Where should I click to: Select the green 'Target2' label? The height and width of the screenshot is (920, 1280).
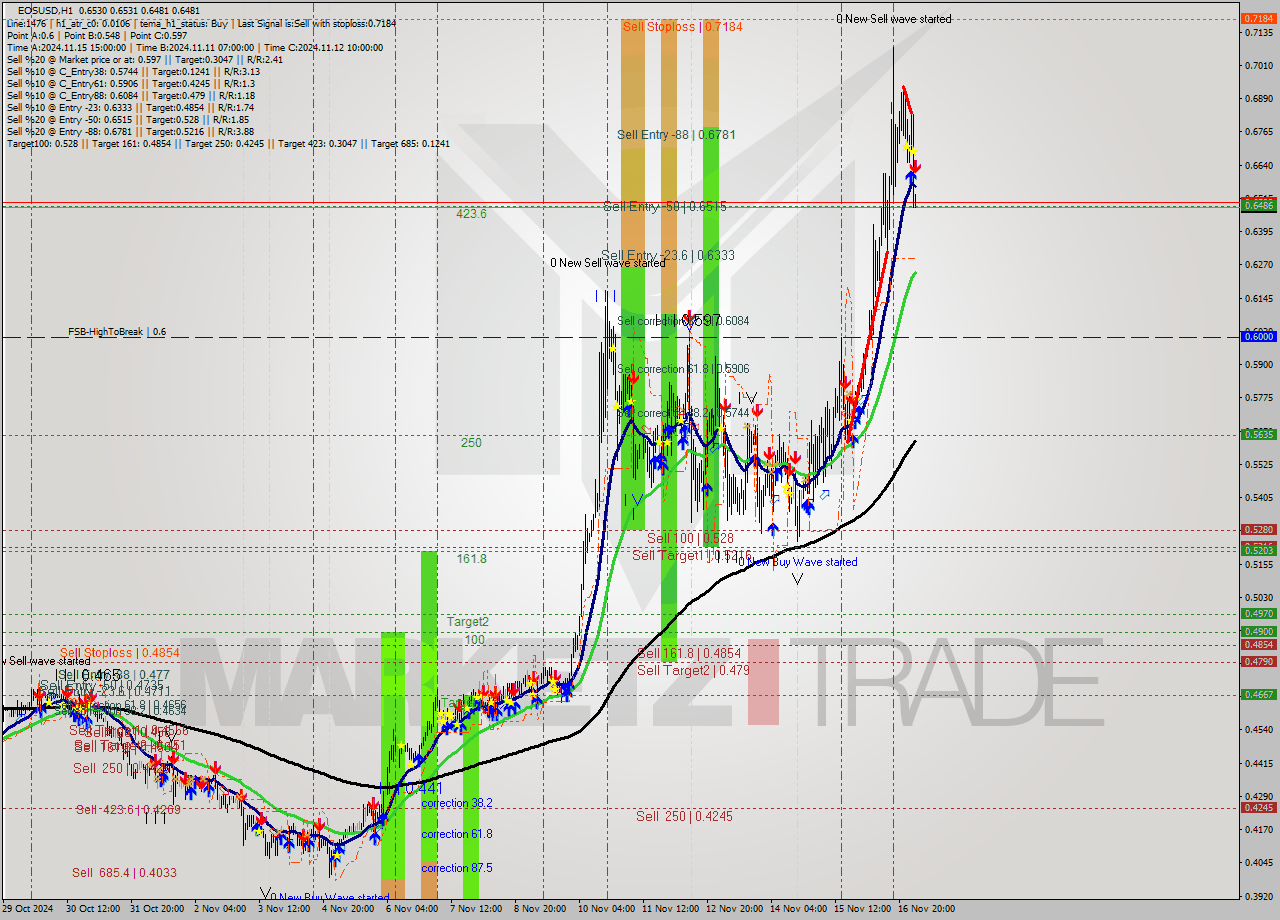(x=467, y=622)
